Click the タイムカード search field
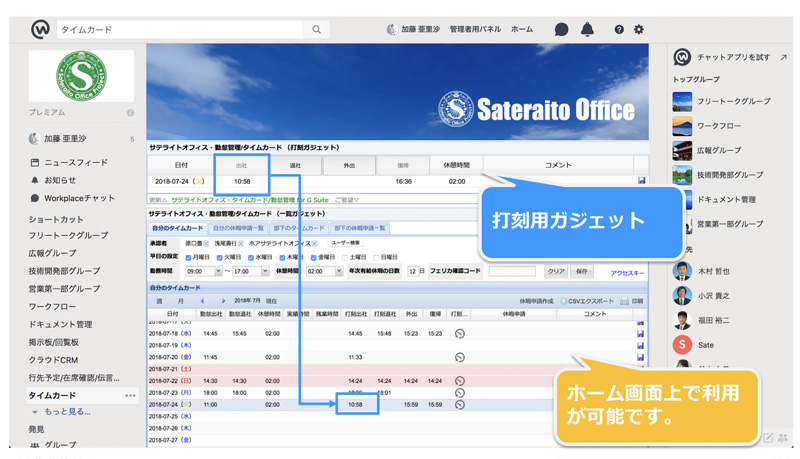This screenshot has width=800, height=459. [181, 30]
